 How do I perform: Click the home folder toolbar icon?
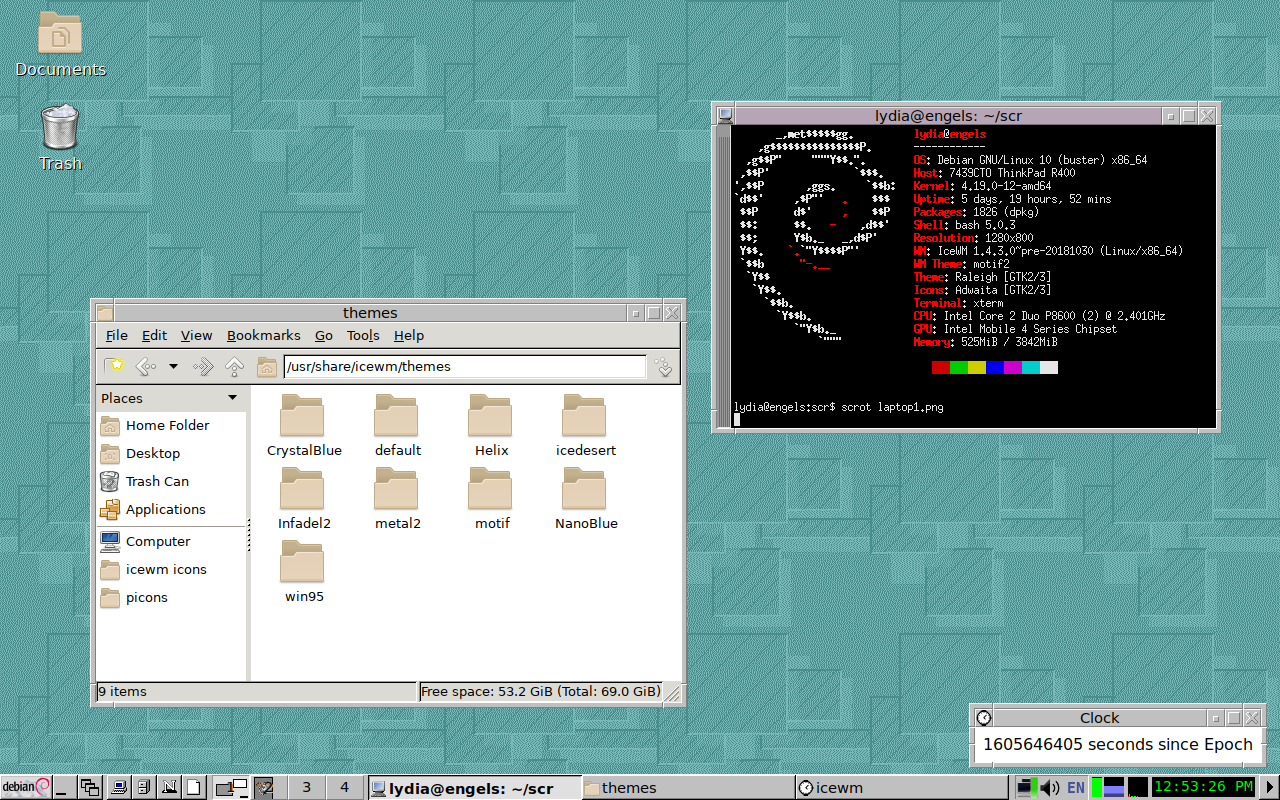(x=266, y=366)
